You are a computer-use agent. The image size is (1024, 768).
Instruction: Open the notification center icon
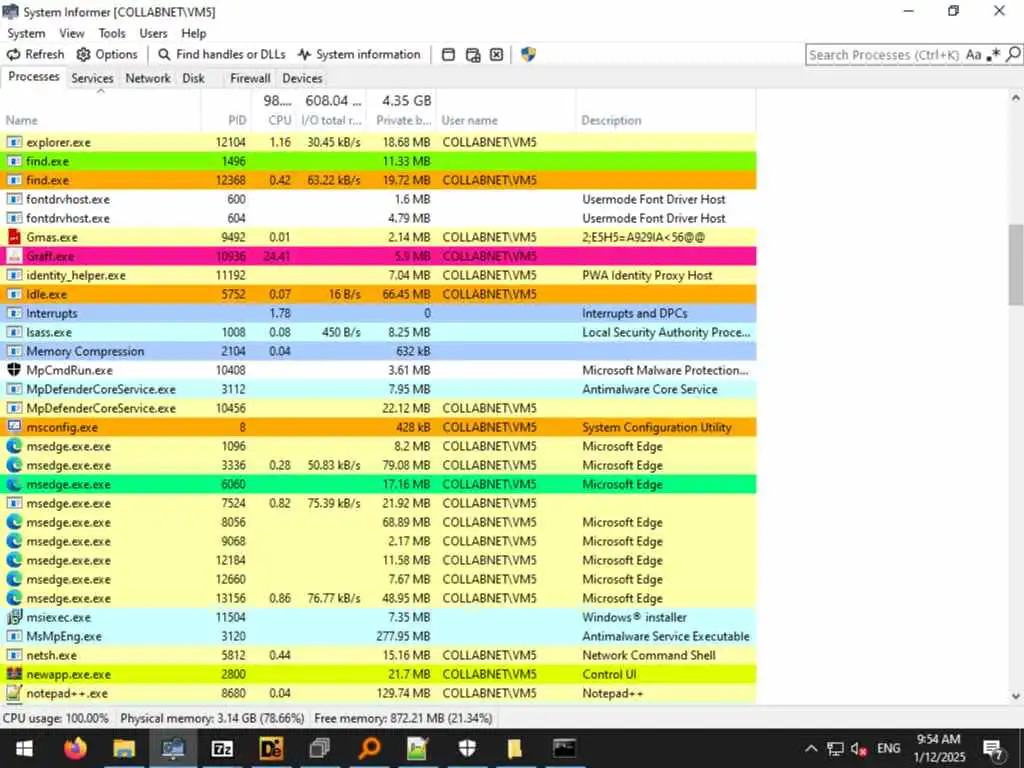[x=993, y=750]
